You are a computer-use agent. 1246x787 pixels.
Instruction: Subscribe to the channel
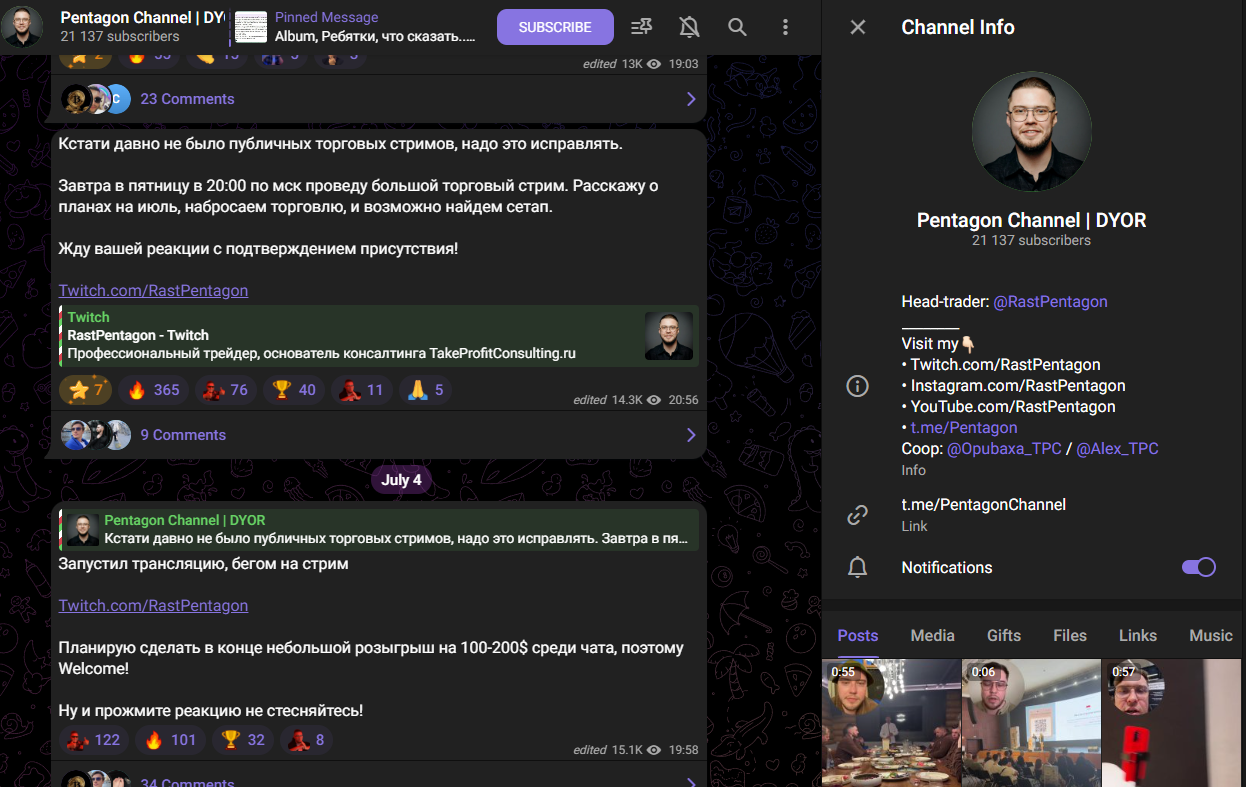click(555, 27)
